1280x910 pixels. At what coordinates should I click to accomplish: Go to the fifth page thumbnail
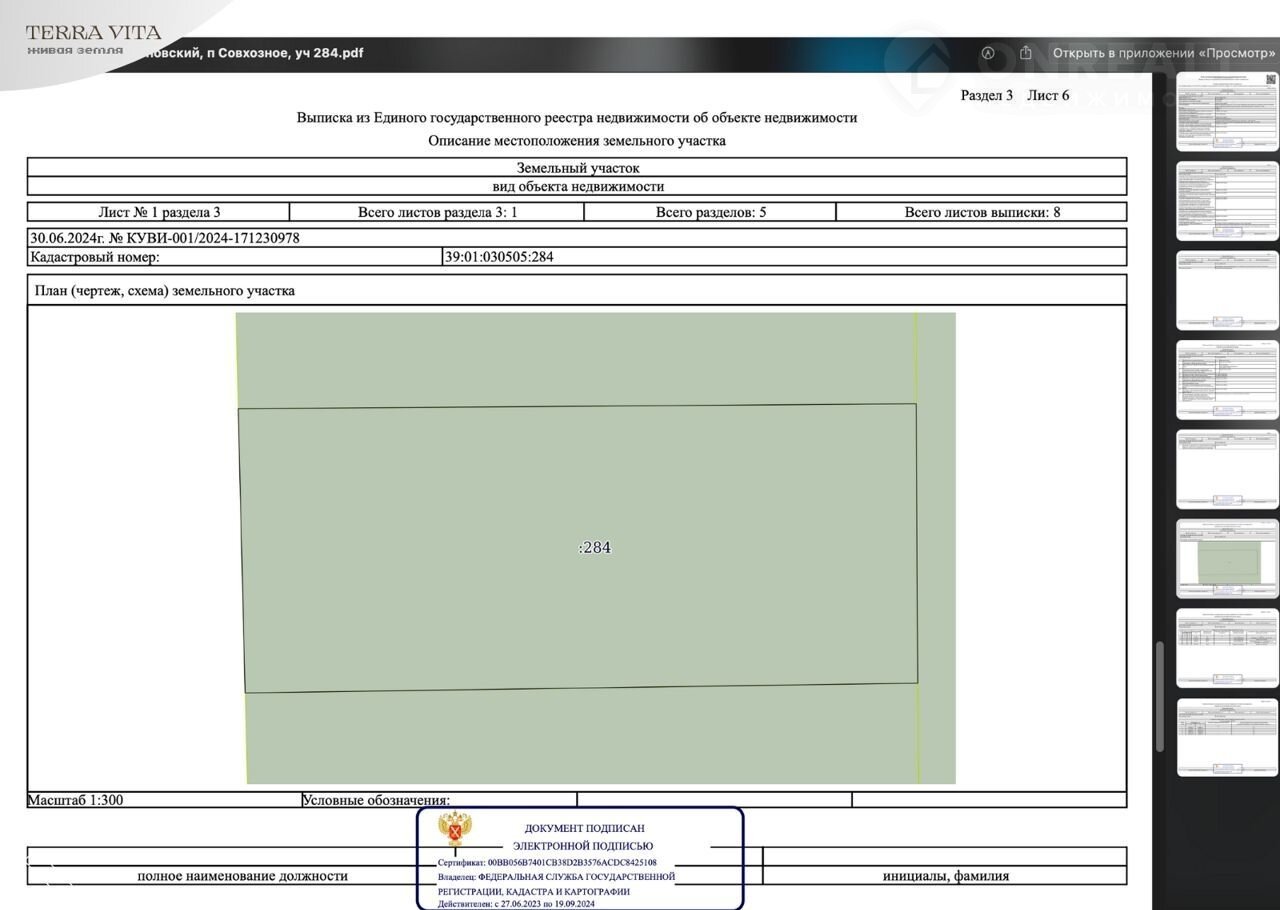click(x=1227, y=469)
